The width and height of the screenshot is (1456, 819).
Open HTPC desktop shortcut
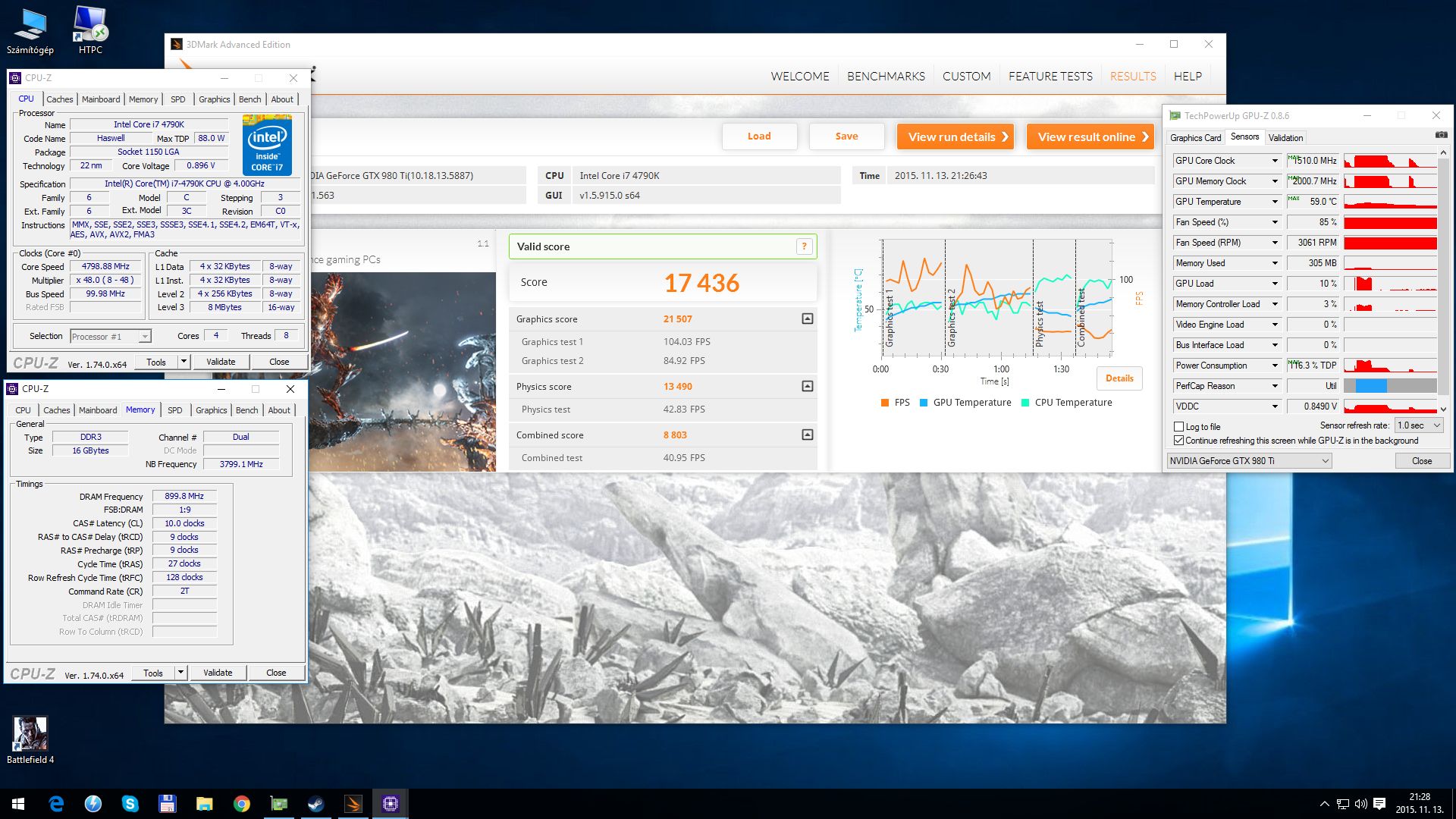[x=90, y=30]
